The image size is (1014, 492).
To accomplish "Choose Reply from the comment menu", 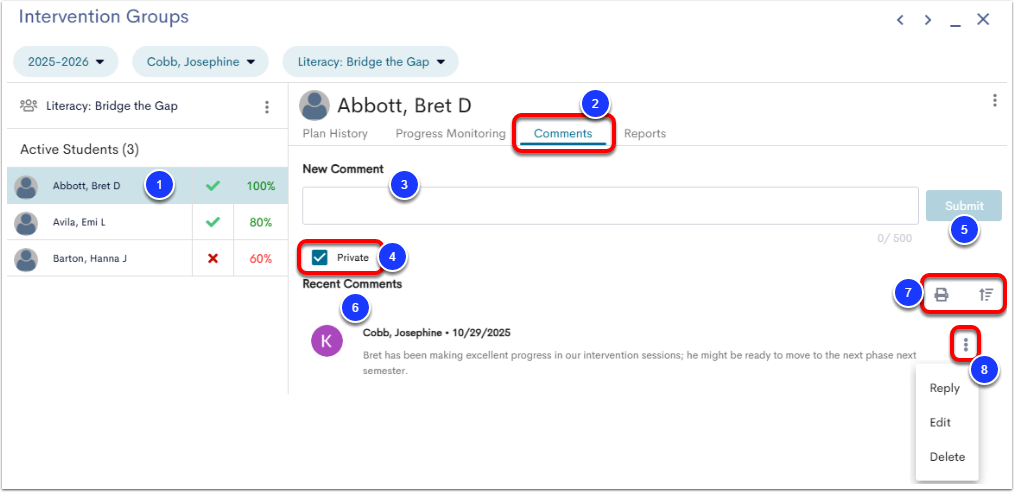I will point(945,389).
